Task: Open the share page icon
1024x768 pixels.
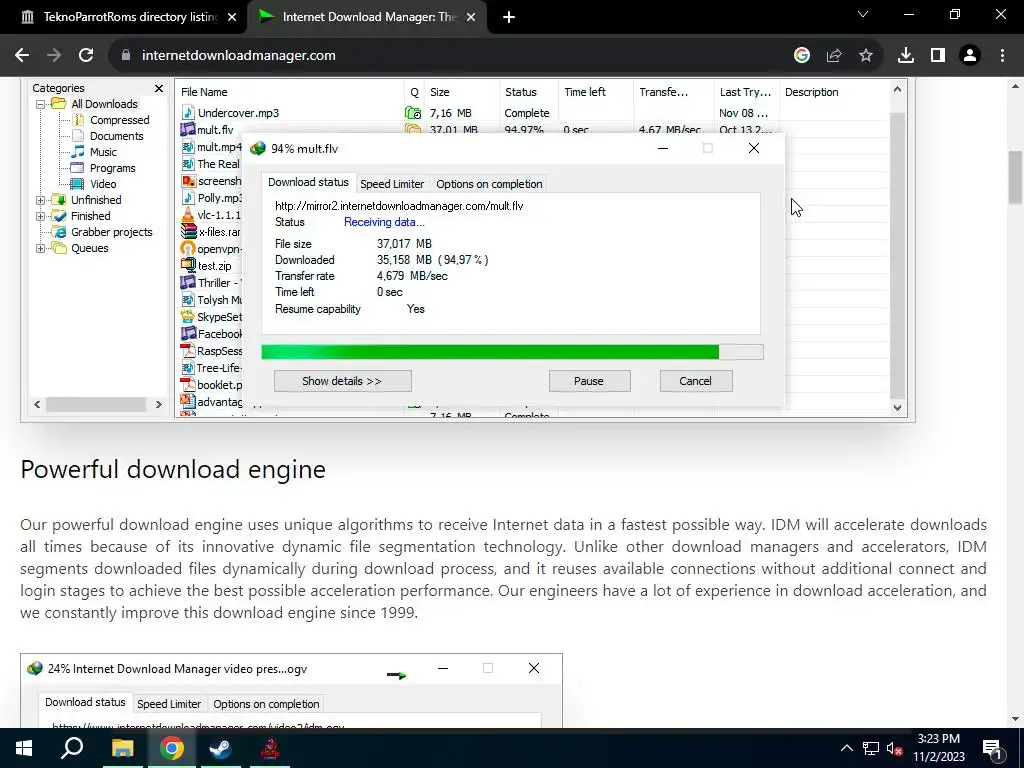Action: tap(834, 56)
